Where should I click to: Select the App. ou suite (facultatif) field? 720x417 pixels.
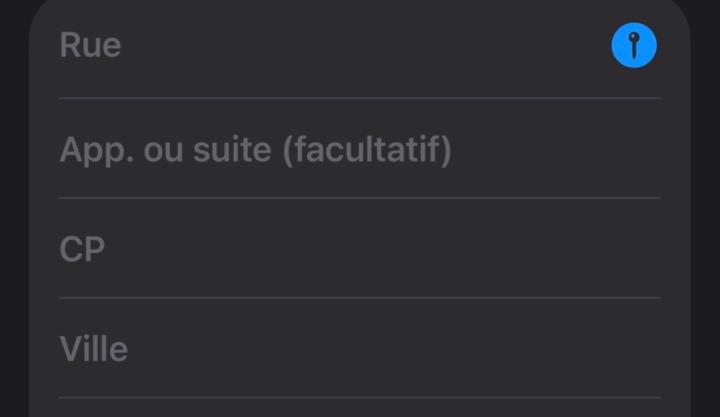pos(360,150)
